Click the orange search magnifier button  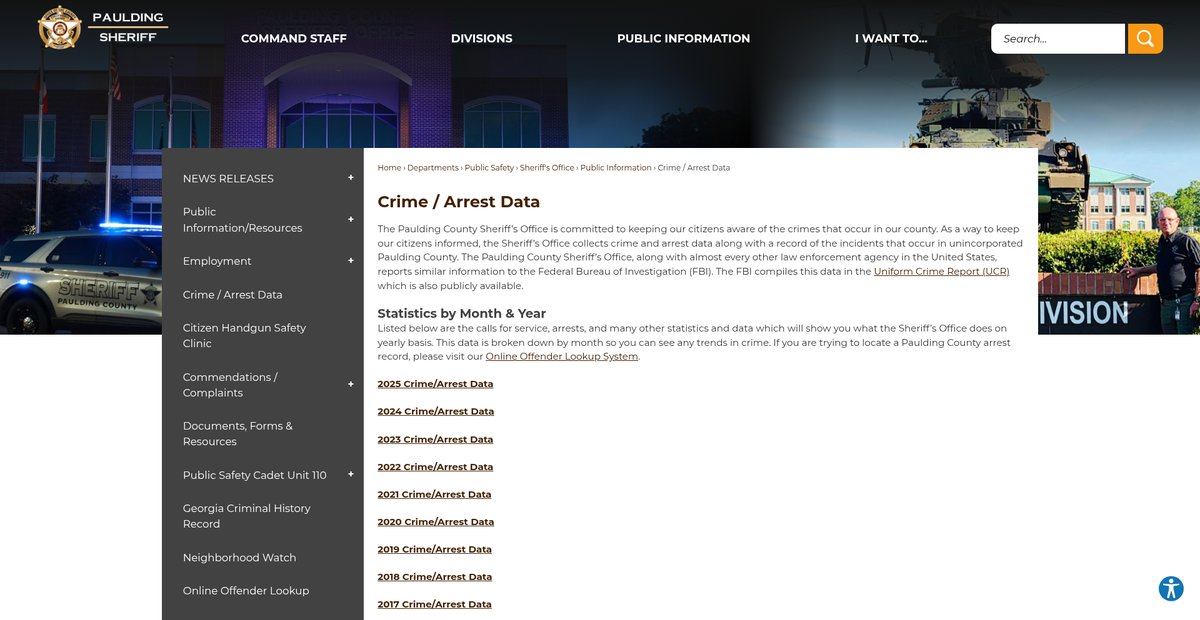tap(1145, 39)
